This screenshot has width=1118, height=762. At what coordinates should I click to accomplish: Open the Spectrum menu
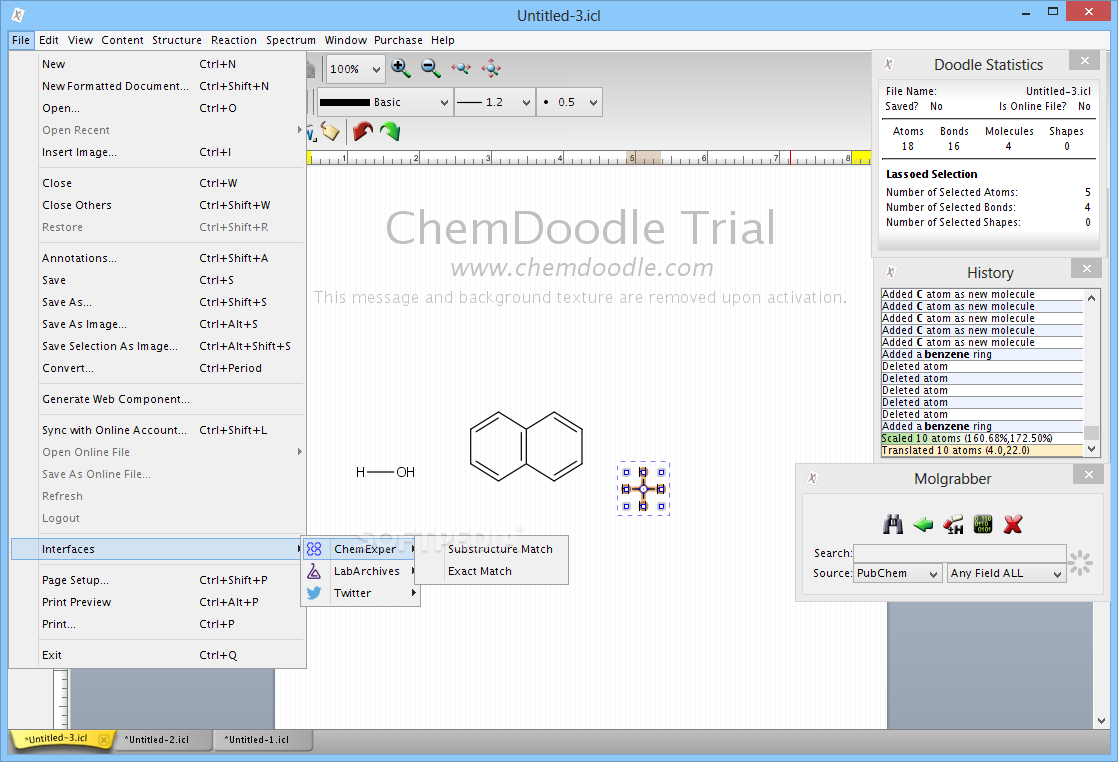pos(290,40)
